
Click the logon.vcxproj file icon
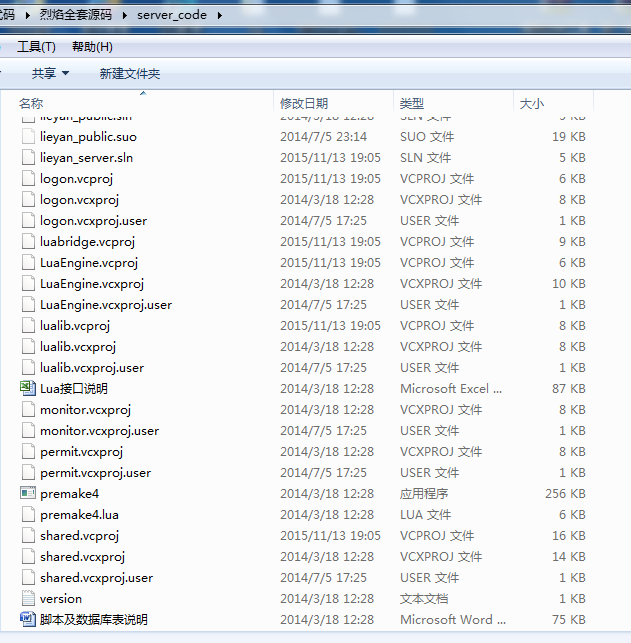[x=28, y=199]
